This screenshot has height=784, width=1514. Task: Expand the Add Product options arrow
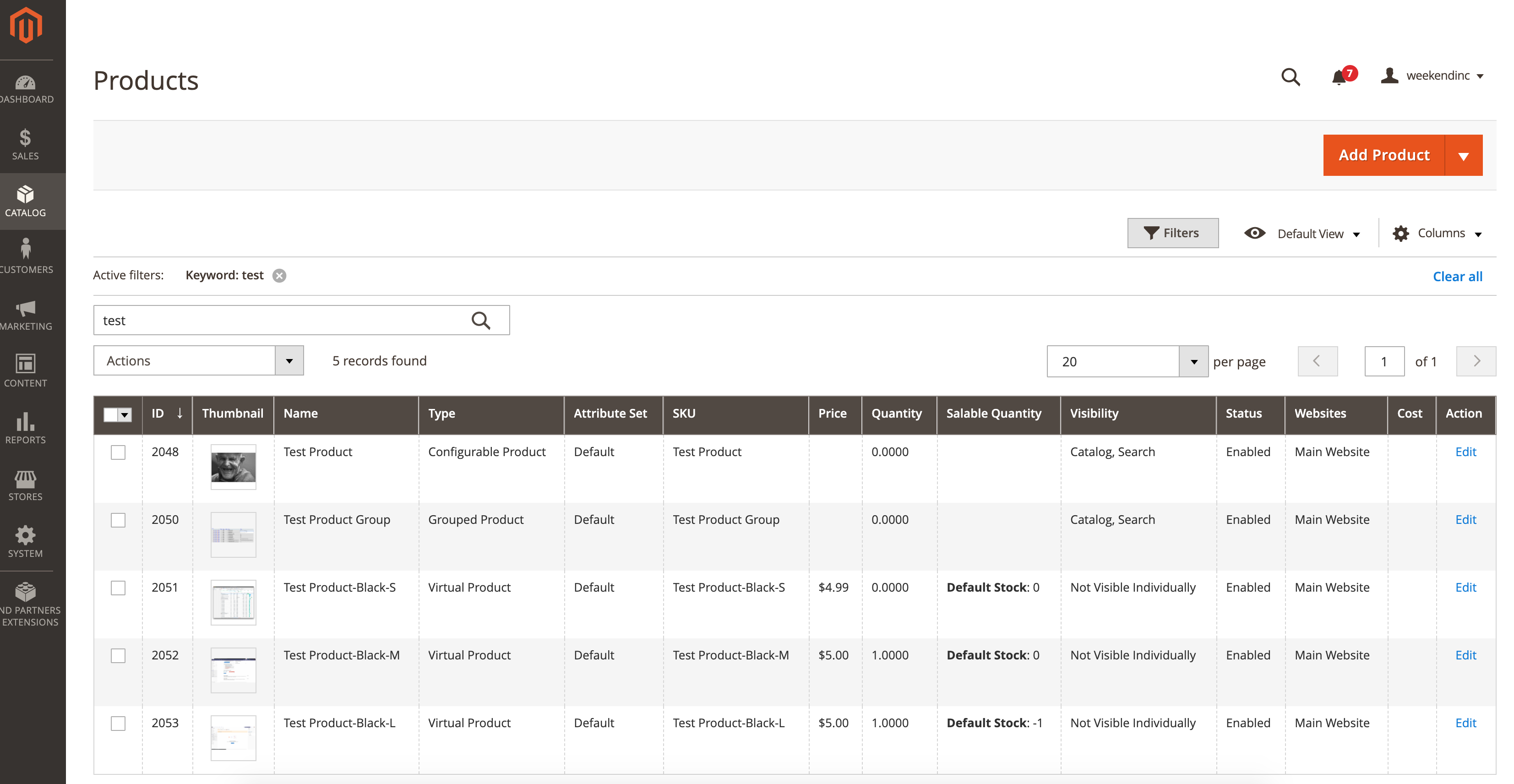[1464, 155]
